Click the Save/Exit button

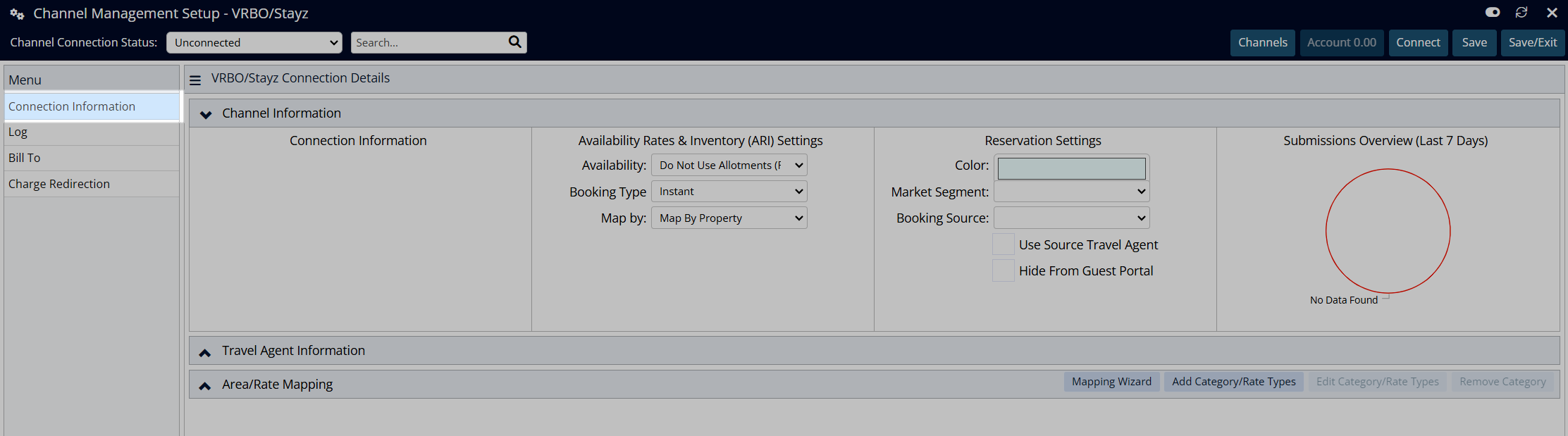coord(1533,42)
